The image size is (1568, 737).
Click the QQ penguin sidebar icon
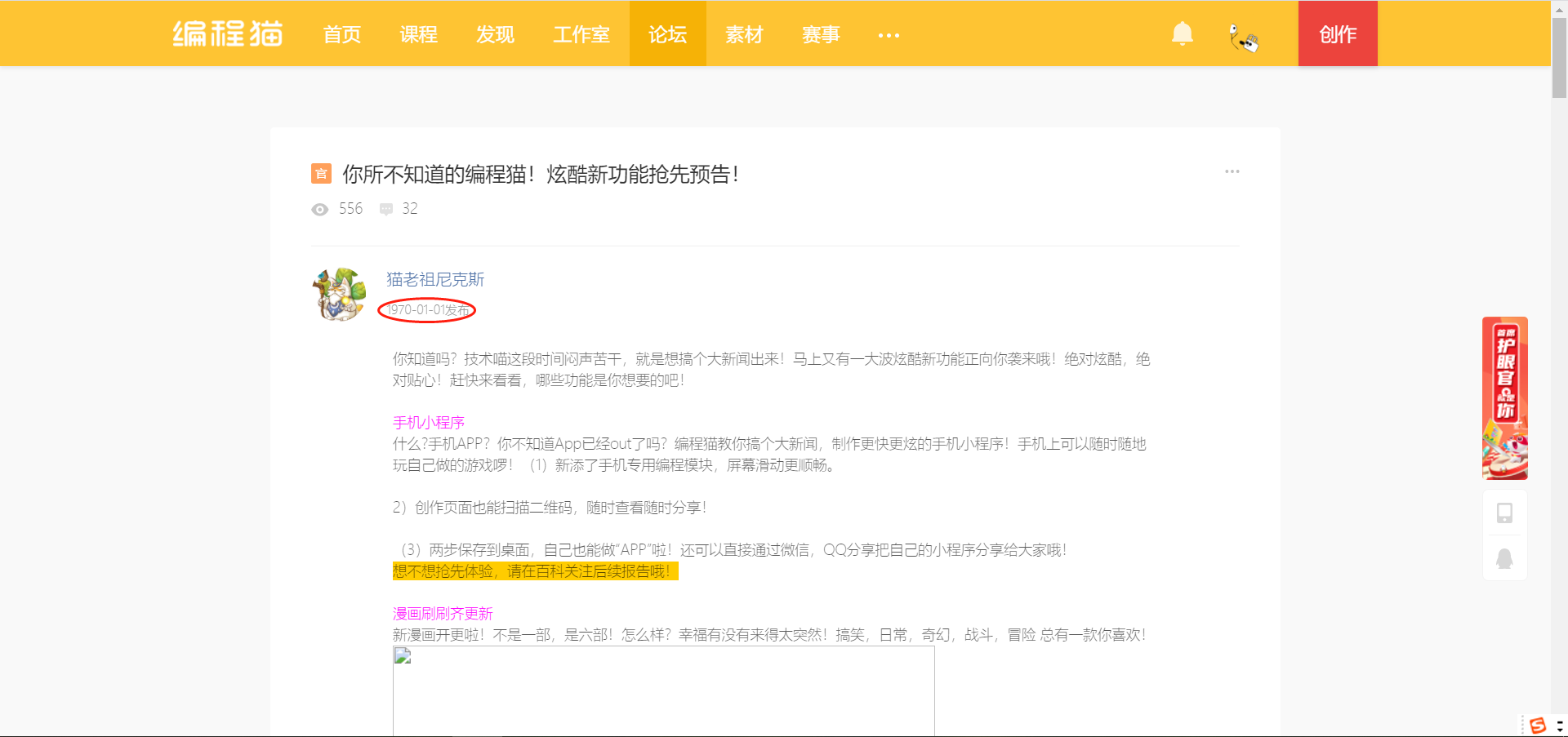(1504, 558)
